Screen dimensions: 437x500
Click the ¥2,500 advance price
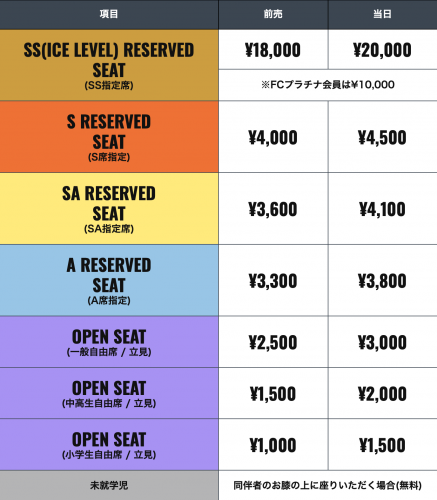point(273,342)
